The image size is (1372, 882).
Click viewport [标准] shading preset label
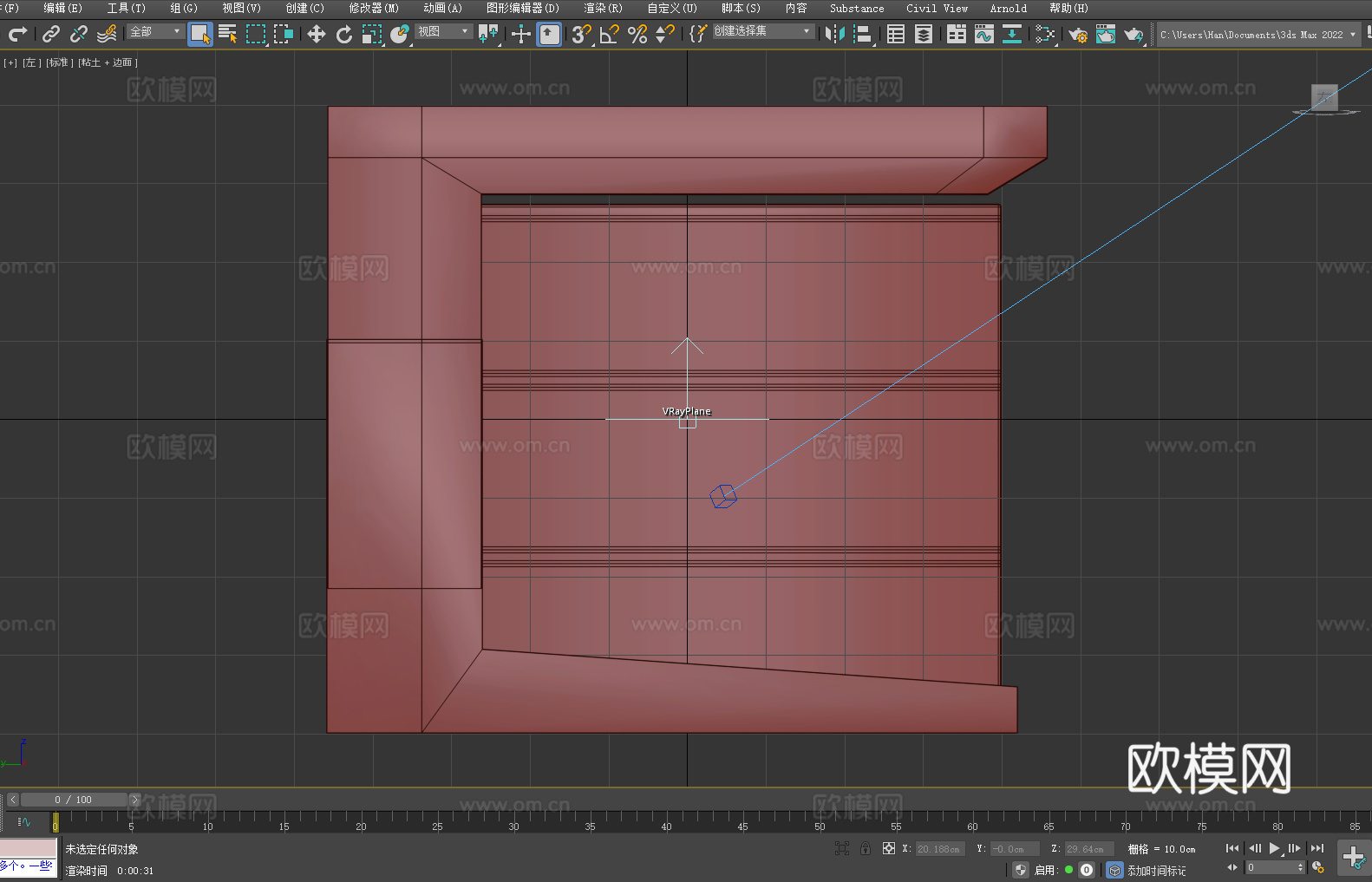59,62
